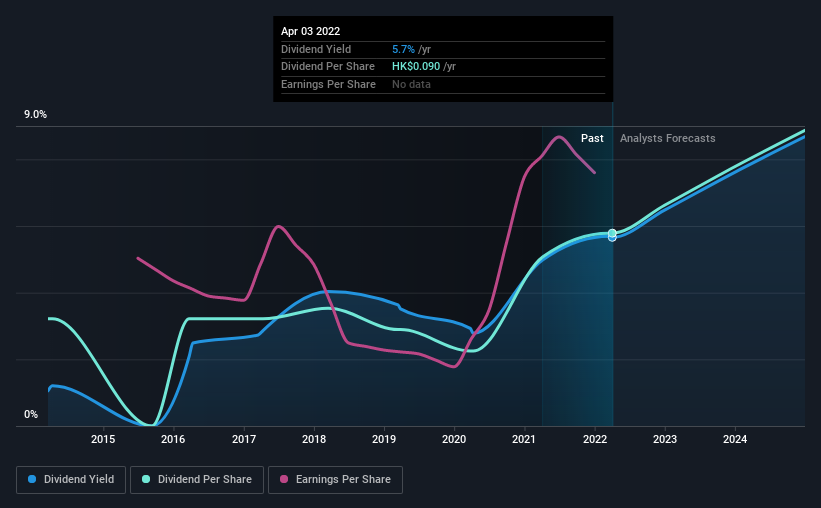Click the Dividend Per Share tooltip row label
The height and width of the screenshot is (508, 821).
(x=328, y=67)
